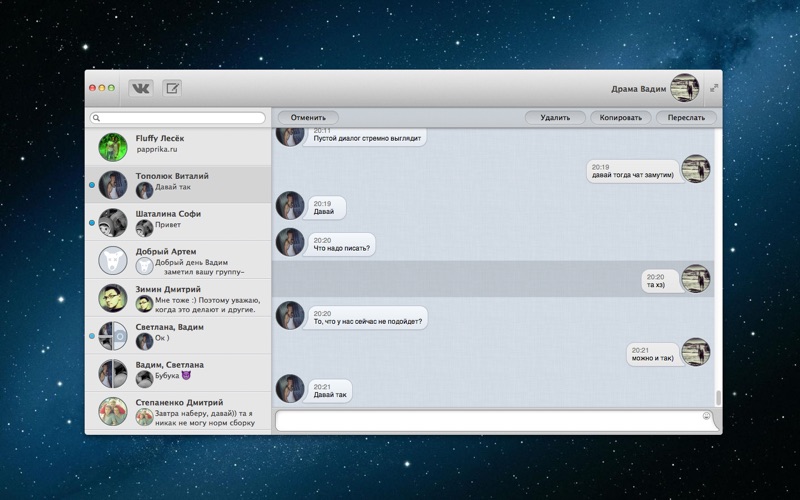Click the Удалить button
This screenshot has width=800, height=500.
pos(555,118)
